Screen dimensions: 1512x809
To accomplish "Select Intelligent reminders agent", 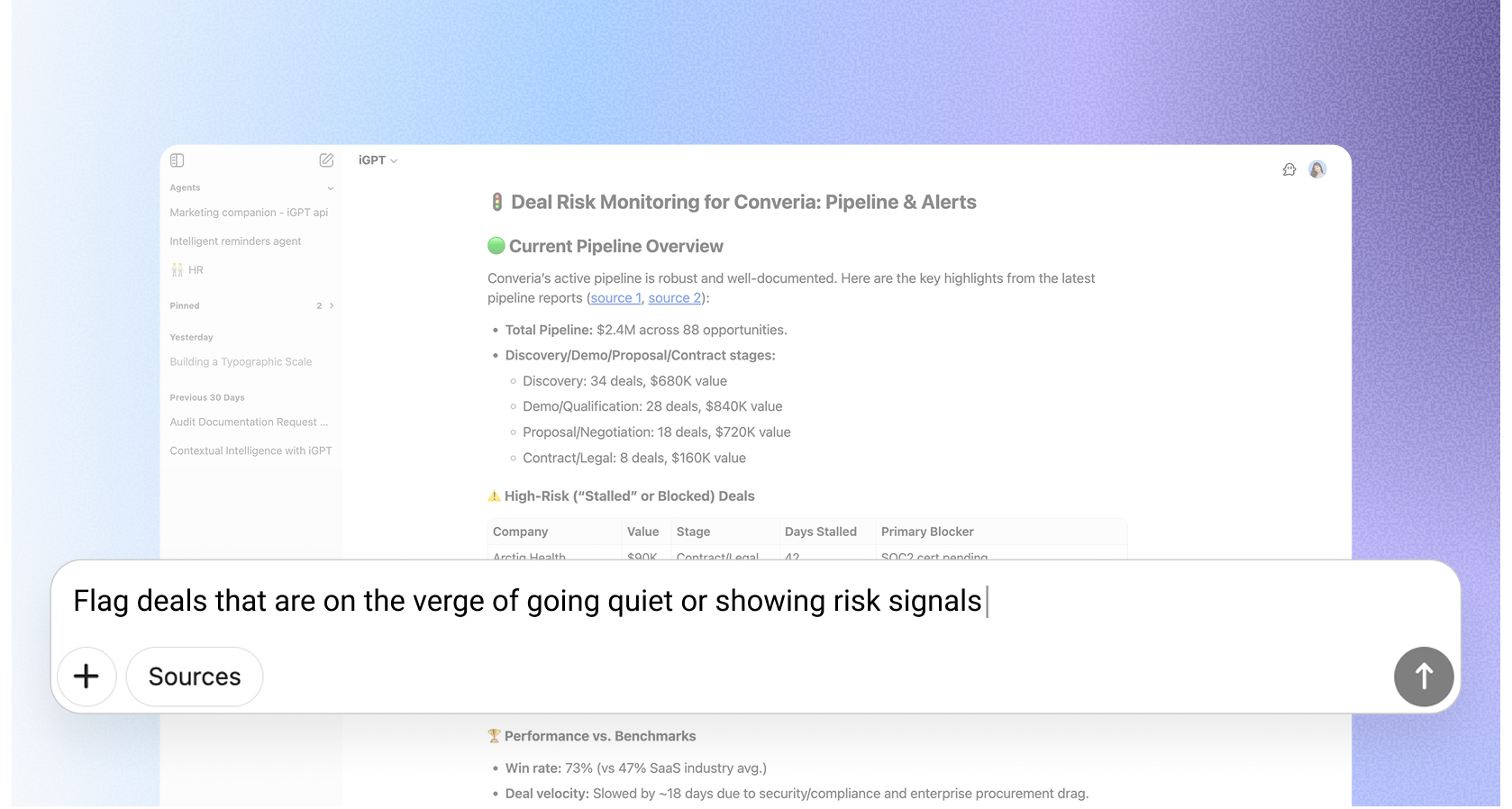I will (x=235, y=241).
